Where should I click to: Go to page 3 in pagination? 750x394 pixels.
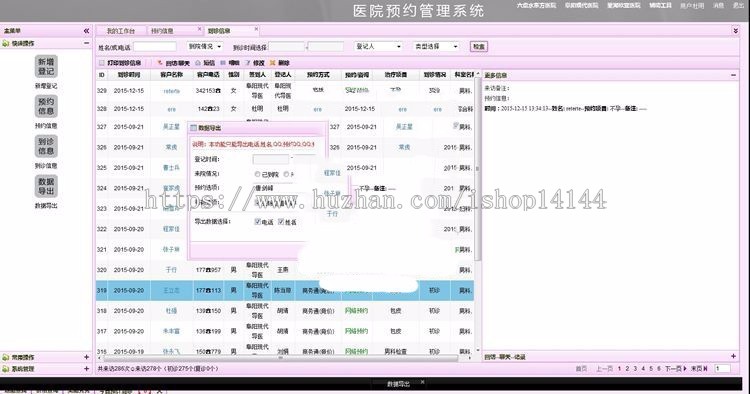[635, 369]
